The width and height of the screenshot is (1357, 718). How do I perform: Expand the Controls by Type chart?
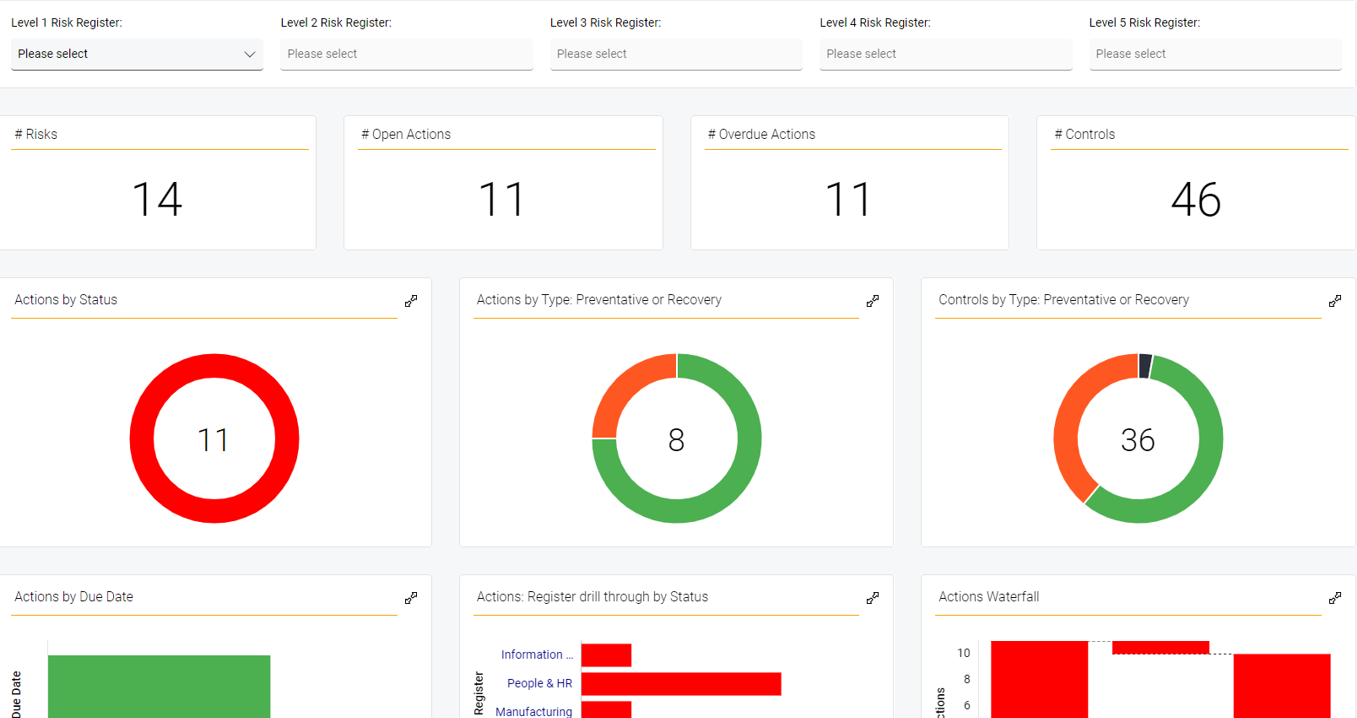pyautogui.click(x=1335, y=300)
